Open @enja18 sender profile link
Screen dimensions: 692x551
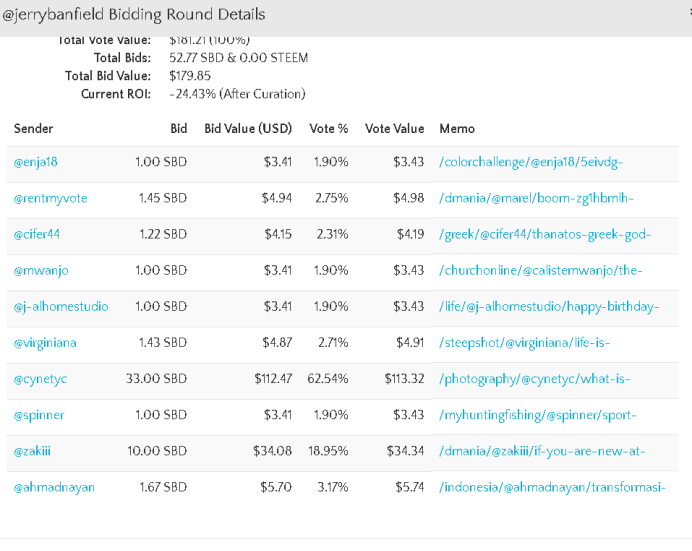coord(37,162)
